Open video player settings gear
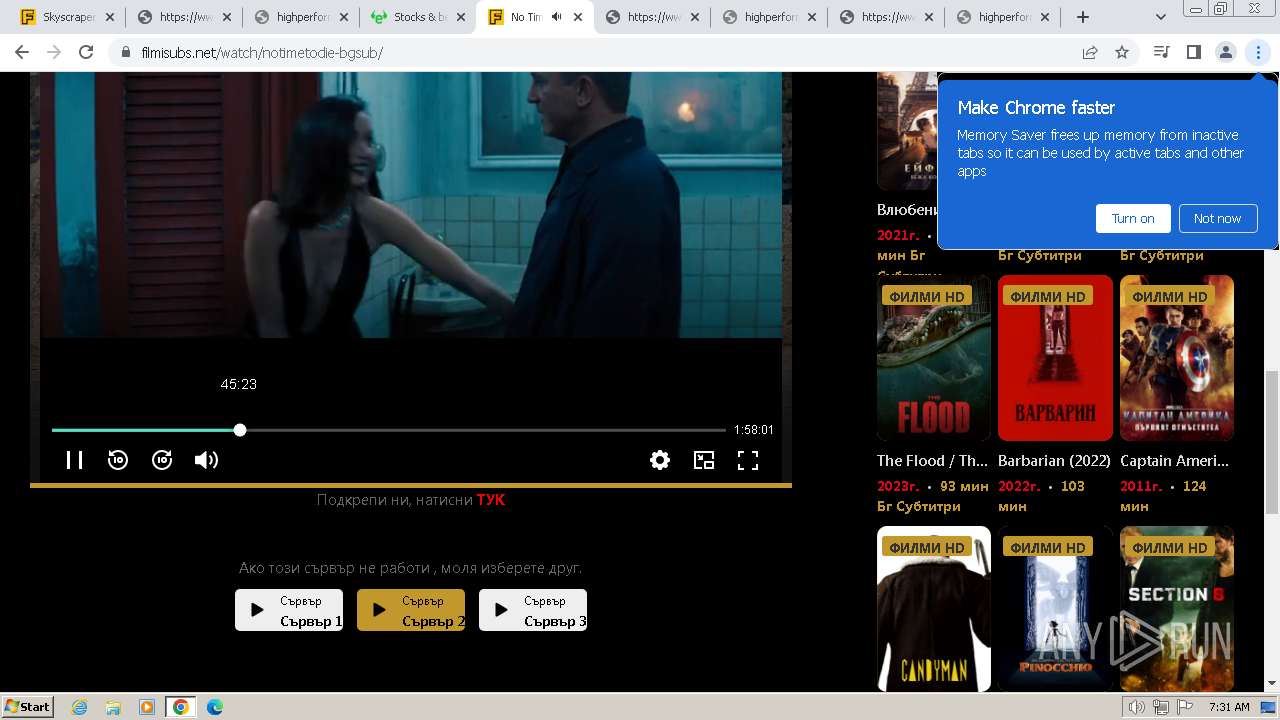The height and width of the screenshot is (720, 1280). tap(660, 460)
